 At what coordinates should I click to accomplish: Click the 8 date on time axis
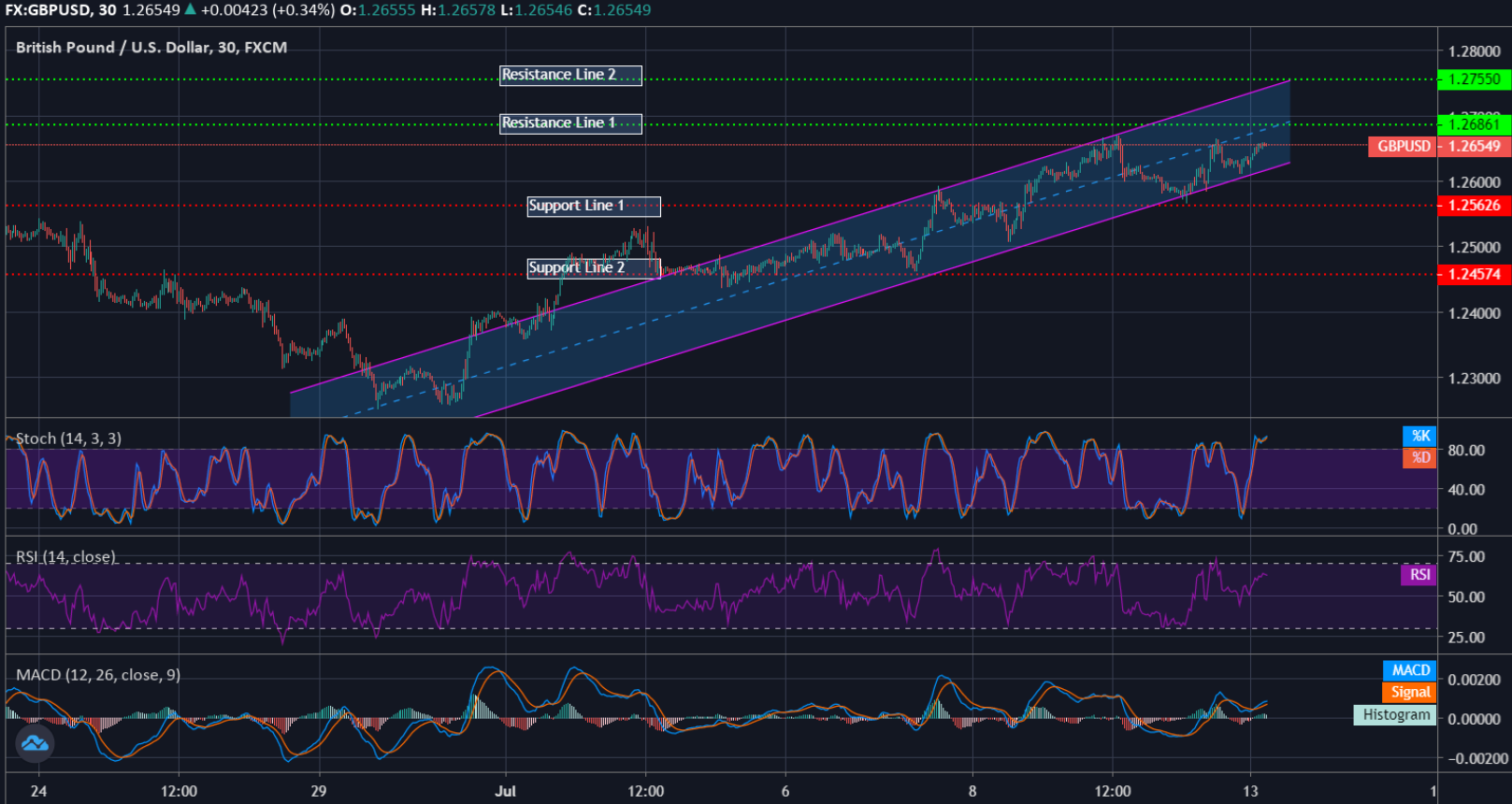point(972,791)
